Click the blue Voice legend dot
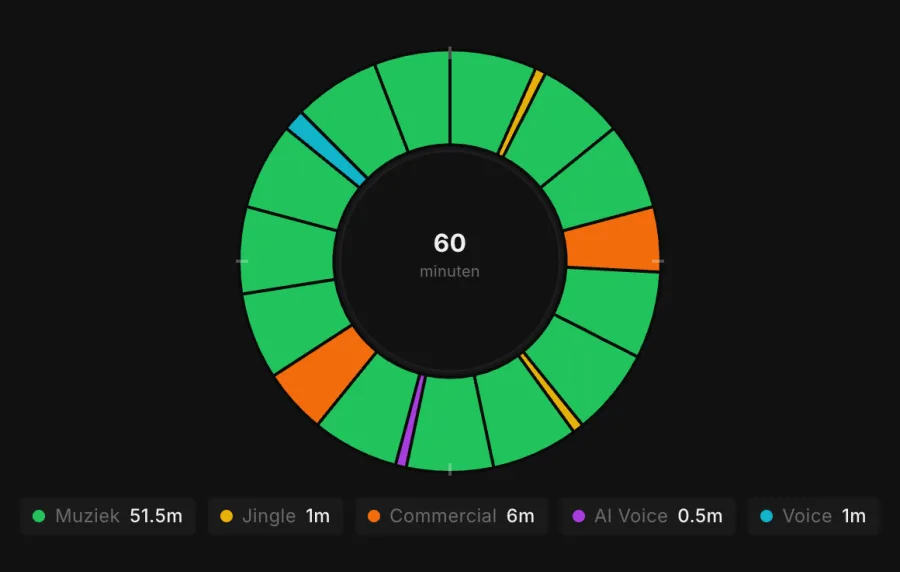900x572 pixels. pyautogui.click(x=766, y=516)
